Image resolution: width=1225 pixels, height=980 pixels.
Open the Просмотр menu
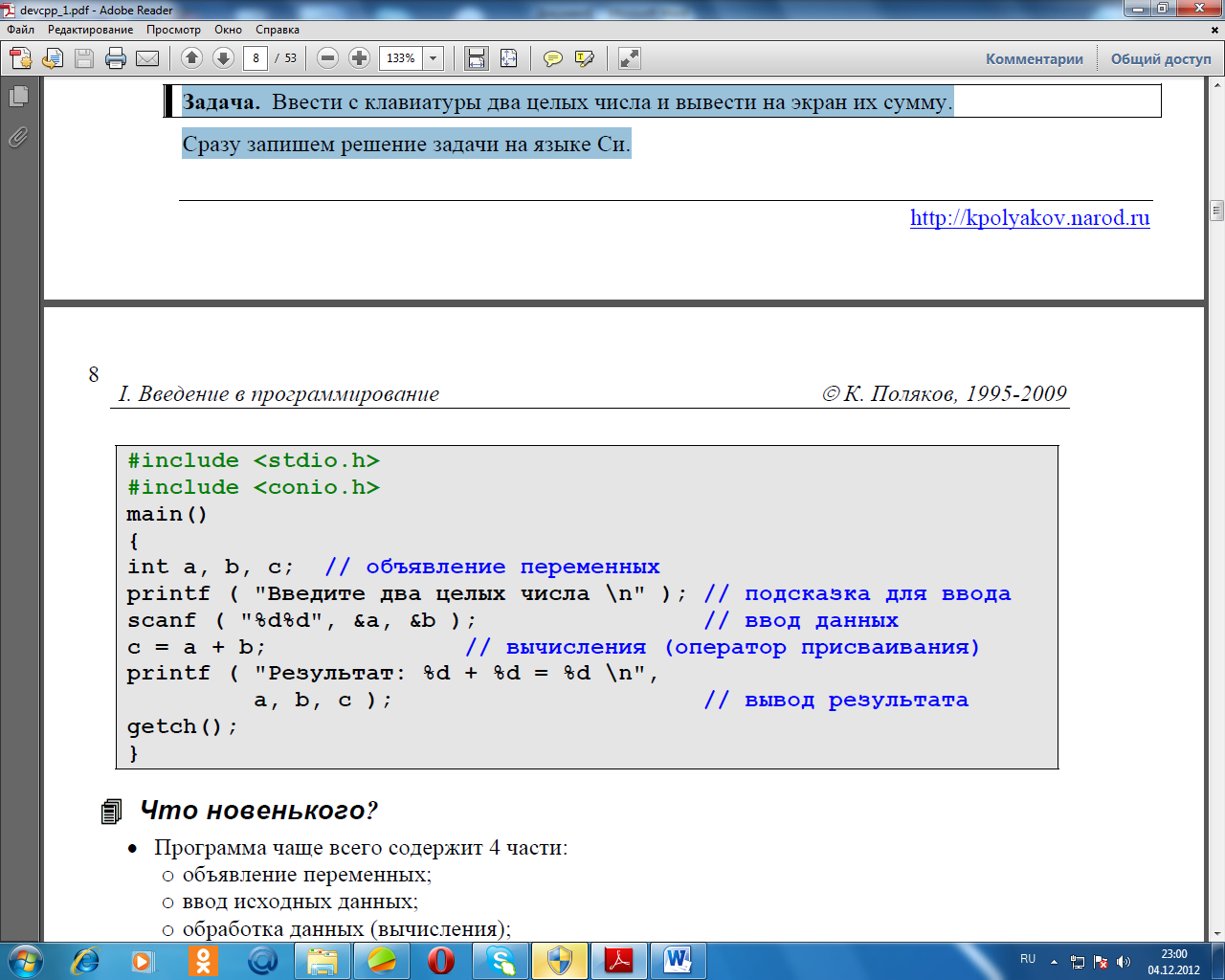click(x=173, y=30)
